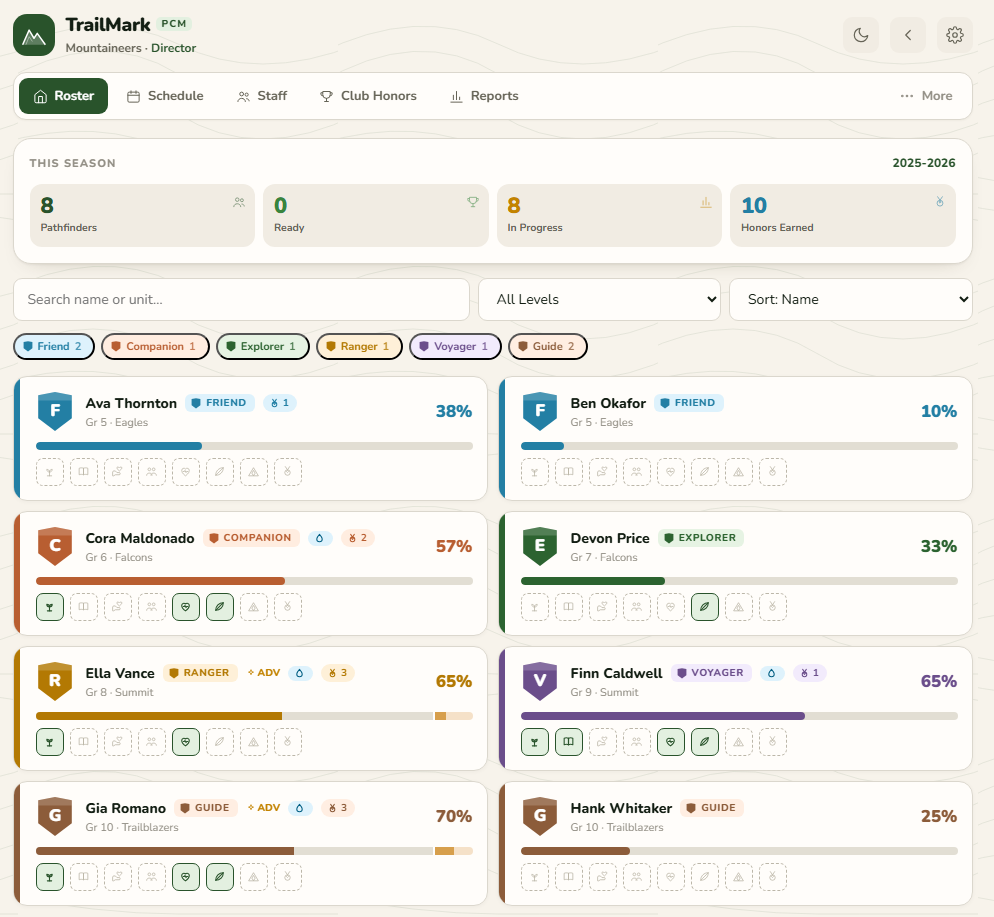The height and width of the screenshot is (917, 994).
Task: Click the 2025-2026 season label
Action: coord(924,163)
